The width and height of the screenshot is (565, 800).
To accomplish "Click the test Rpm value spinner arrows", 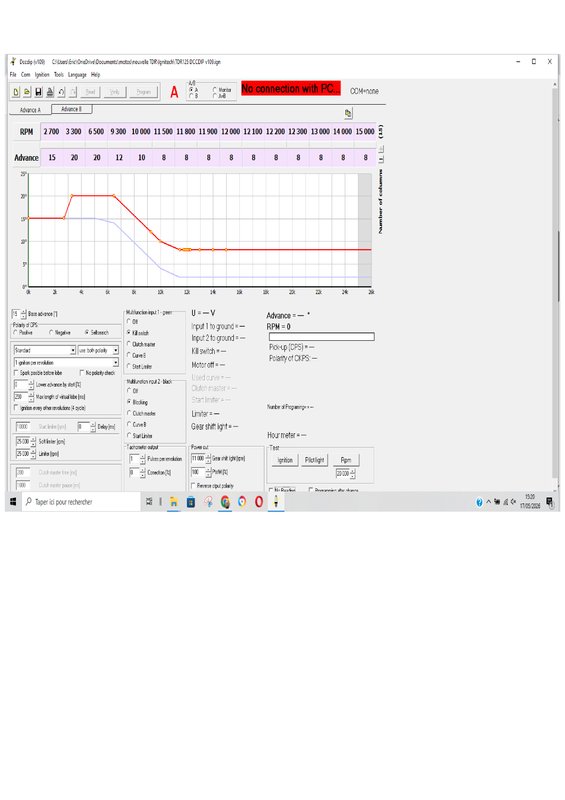I will point(353,474).
